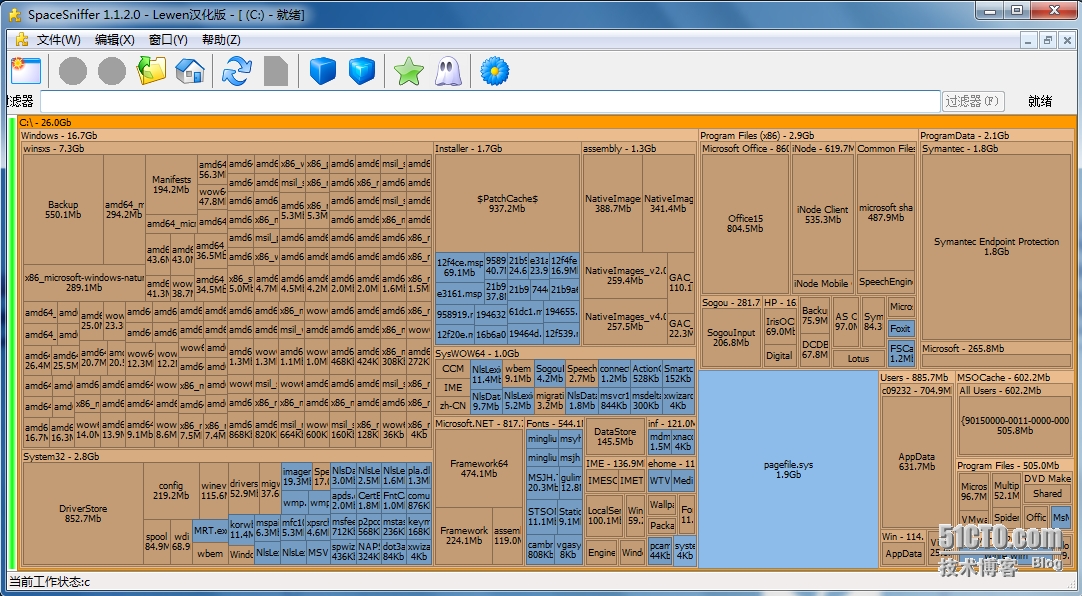Open the 窗口(Y) menu

[x=168, y=40]
